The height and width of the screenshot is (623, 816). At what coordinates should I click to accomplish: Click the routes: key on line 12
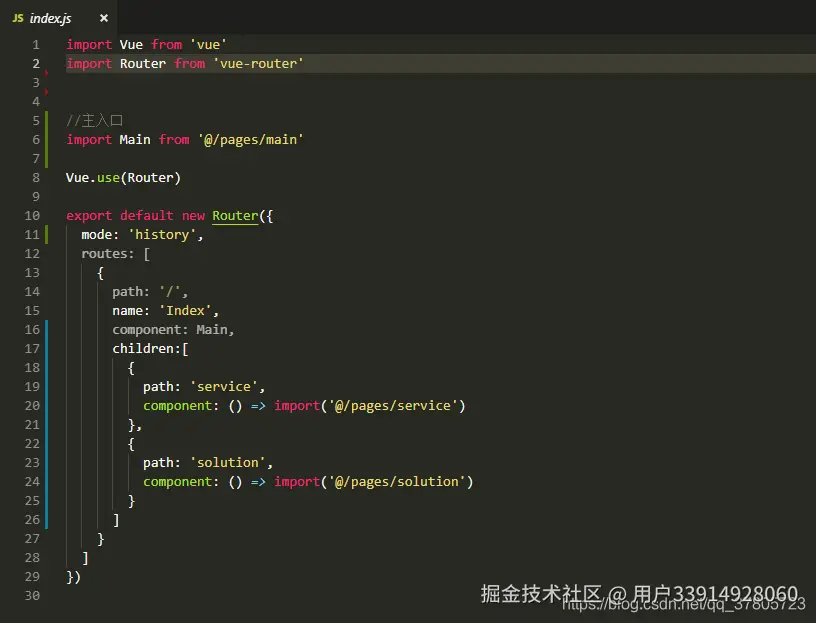click(x=107, y=253)
